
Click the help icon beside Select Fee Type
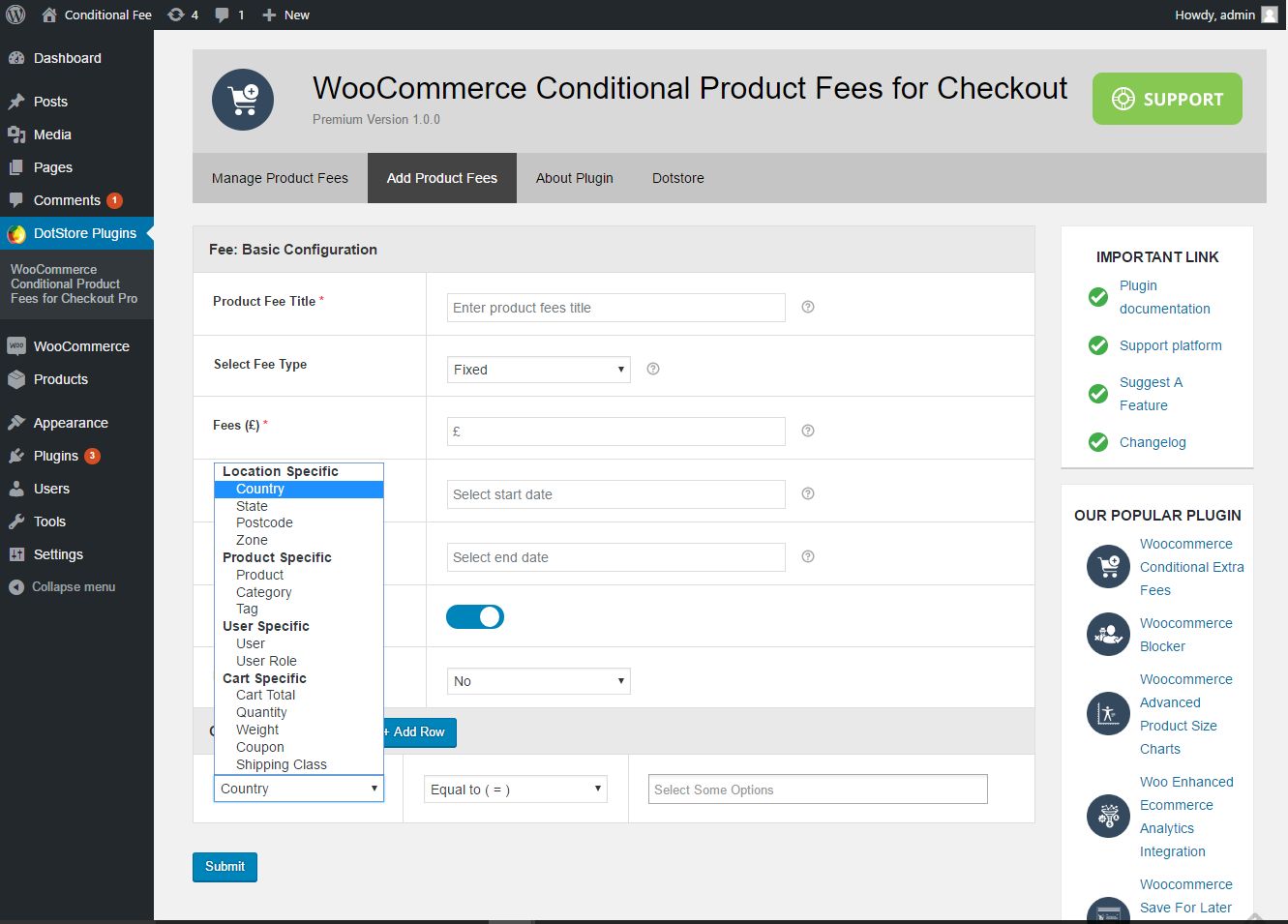coord(653,369)
